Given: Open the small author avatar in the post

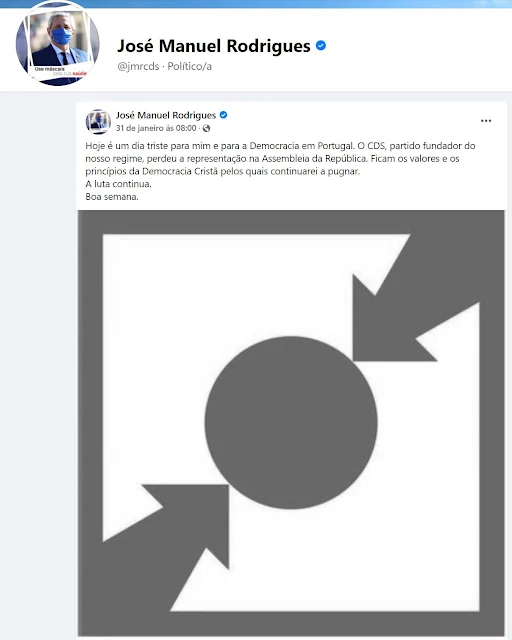Looking at the screenshot, I should coord(98,122).
